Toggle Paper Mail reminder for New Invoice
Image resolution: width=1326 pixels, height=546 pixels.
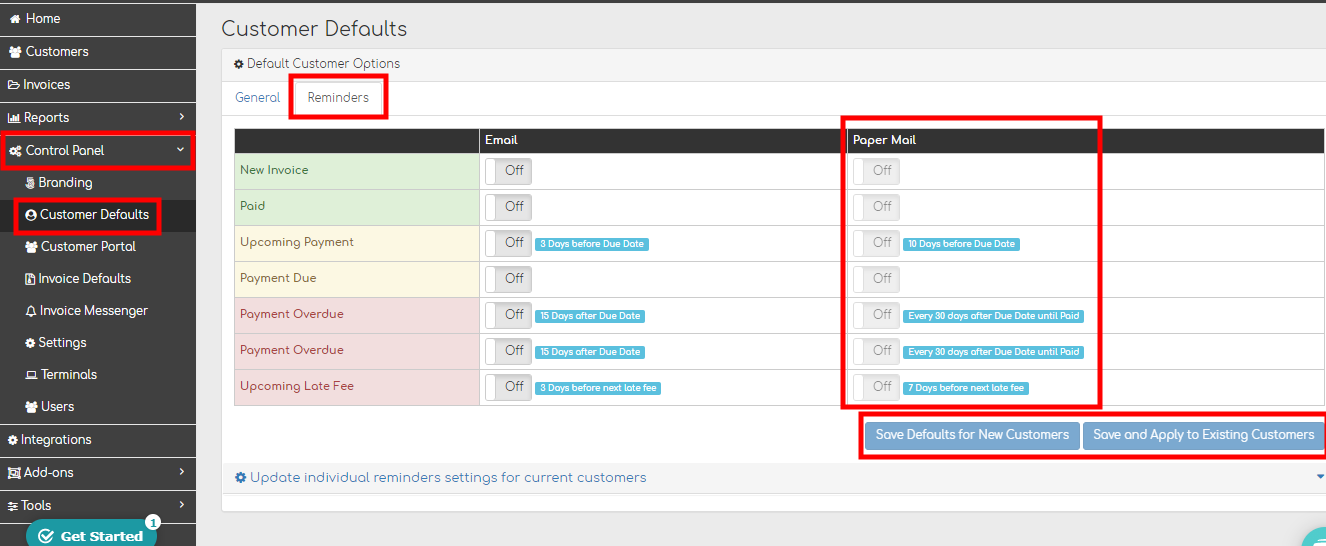pos(876,171)
